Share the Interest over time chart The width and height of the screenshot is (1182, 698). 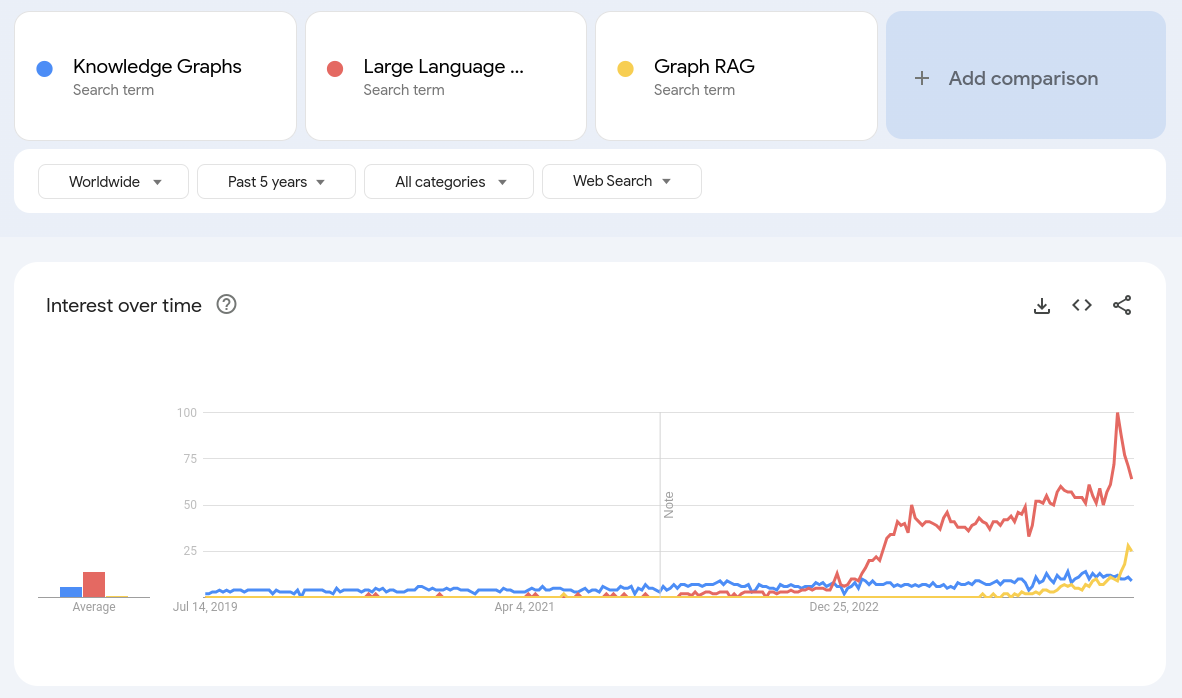[x=1122, y=305]
